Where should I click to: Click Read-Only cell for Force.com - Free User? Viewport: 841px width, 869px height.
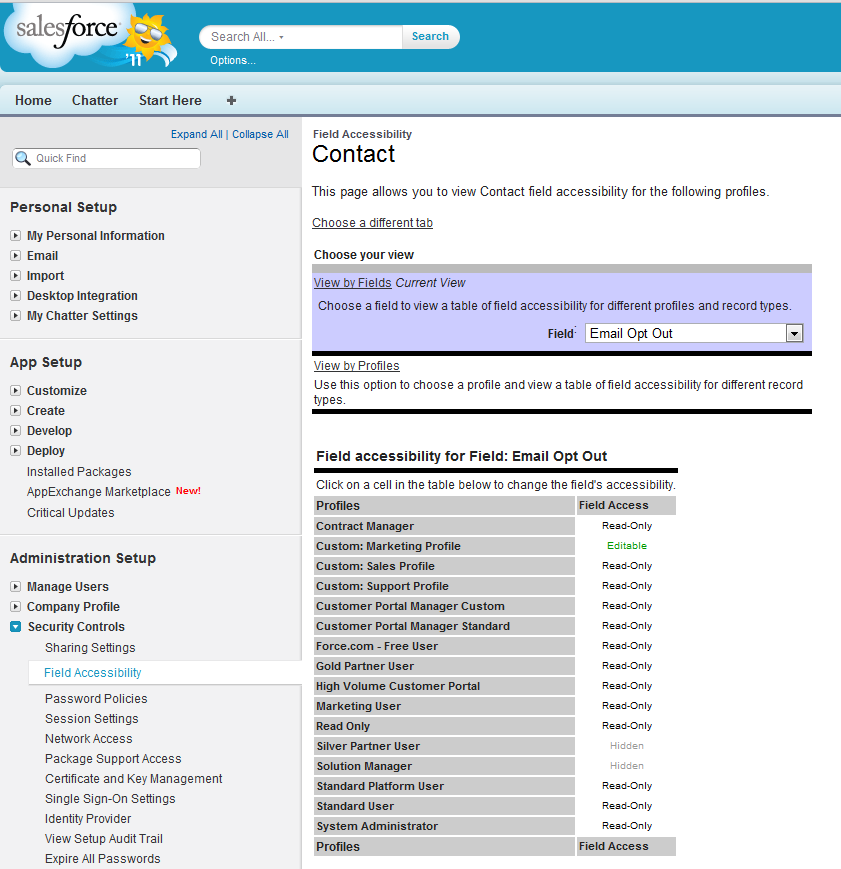click(626, 646)
